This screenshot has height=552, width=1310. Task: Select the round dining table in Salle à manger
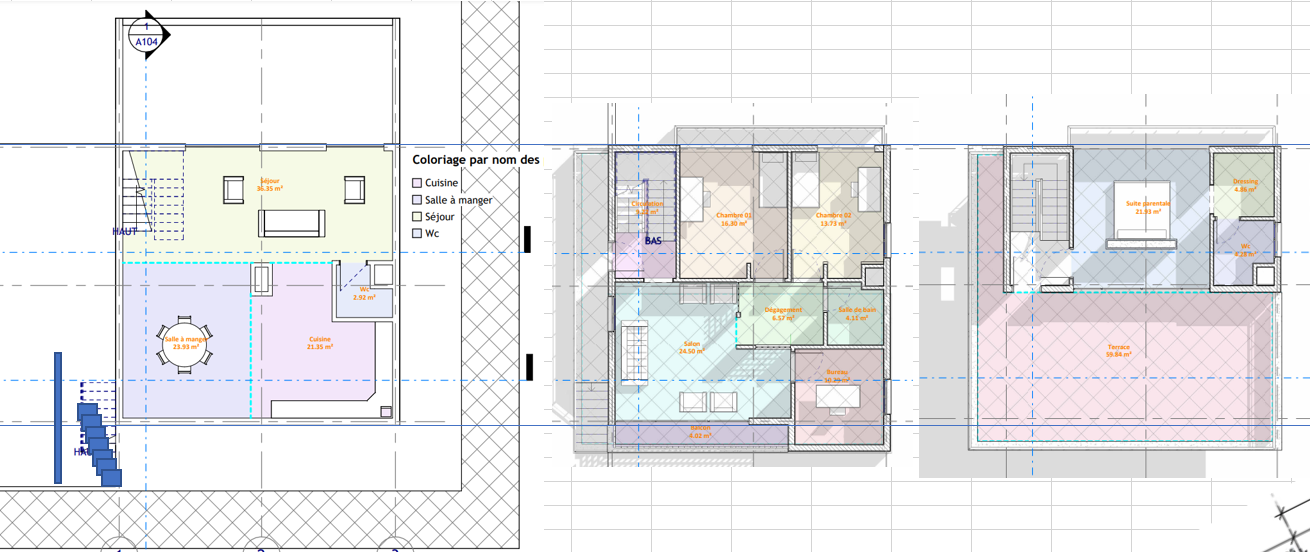point(184,344)
